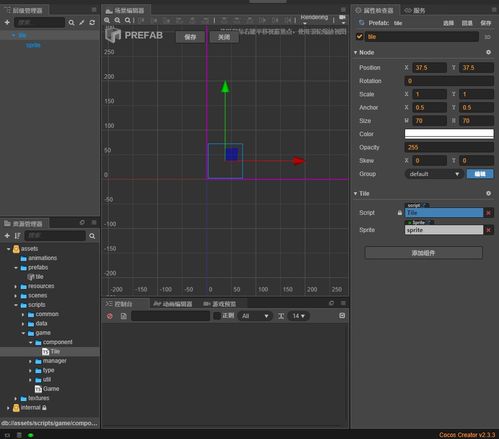Remove the Sprite reference with red X
Image resolution: width=499 pixels, height=439 pixels.
click(x=488, y=230)
